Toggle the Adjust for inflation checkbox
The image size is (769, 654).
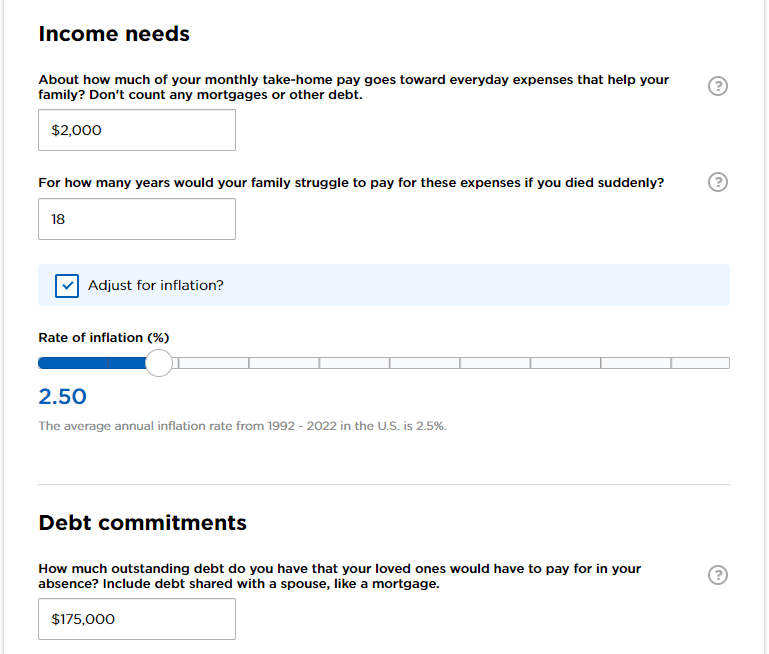[67, 285]
